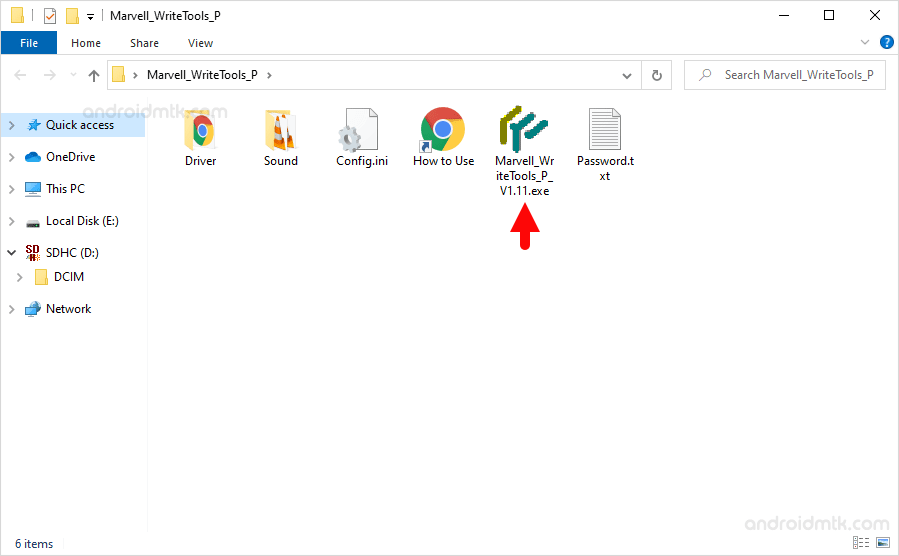
Task: Open the How to Use Chrome shortcut
Action: (443, 130)
